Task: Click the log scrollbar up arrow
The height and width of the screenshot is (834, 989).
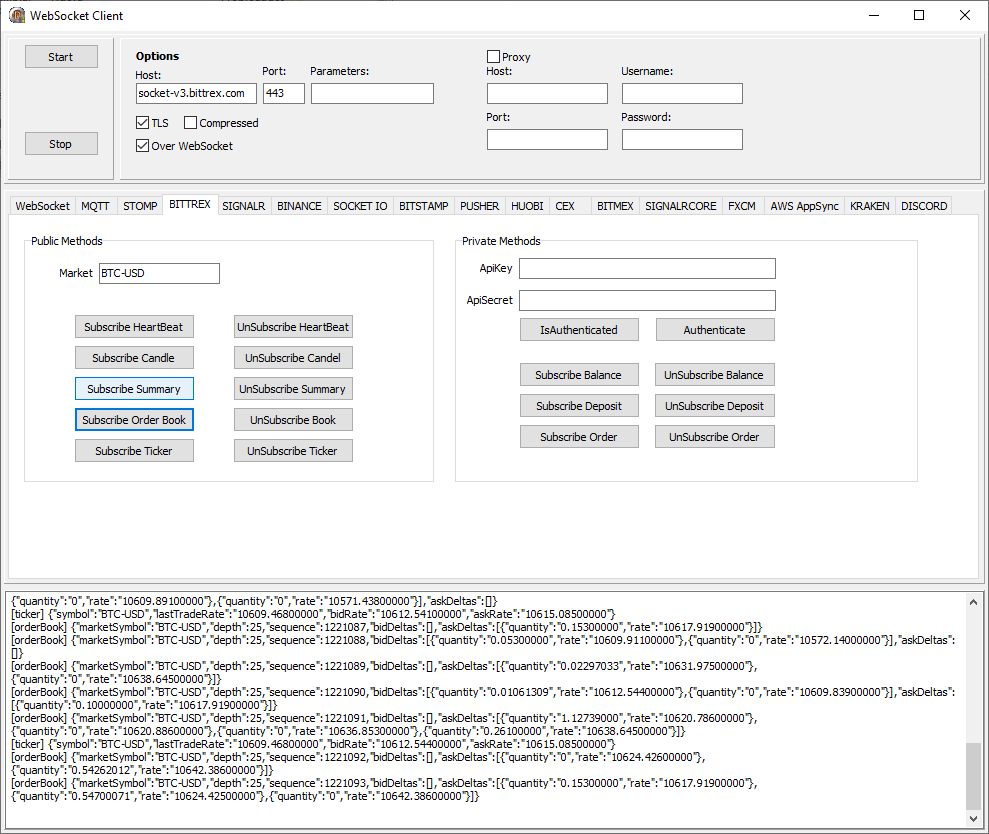Action: (x=973, y=602)
